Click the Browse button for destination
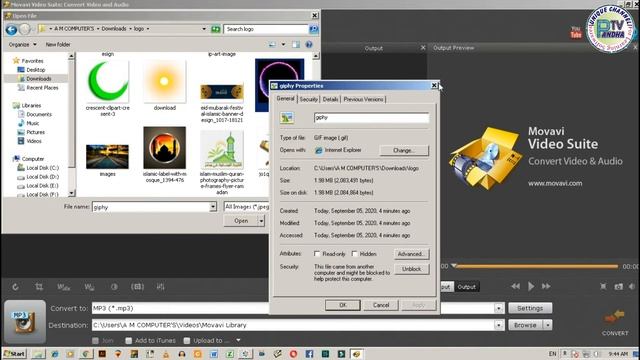Viewport: 640px width, 360px height. point(525,325)
